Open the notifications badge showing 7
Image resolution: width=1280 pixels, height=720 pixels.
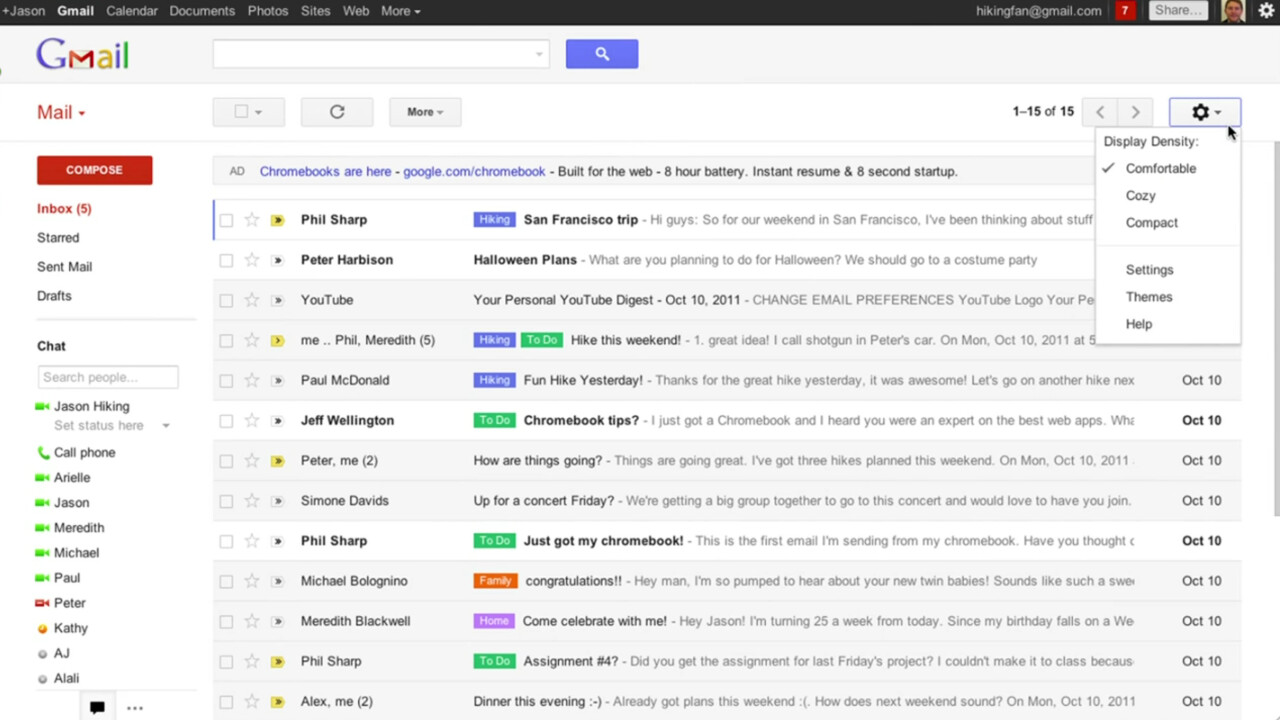pos(1125,11)
